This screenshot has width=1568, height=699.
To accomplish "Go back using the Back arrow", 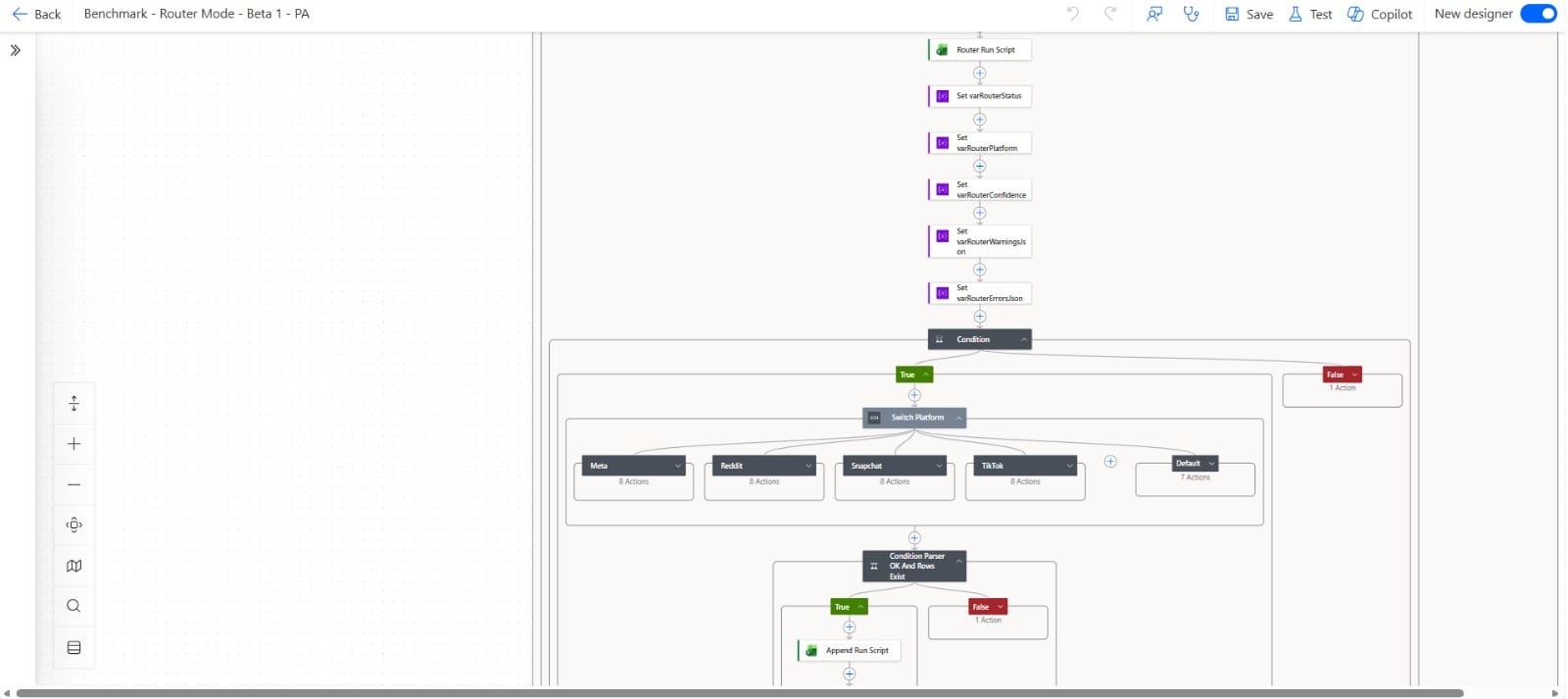I will pyautogui.click(x=36, y=14).
